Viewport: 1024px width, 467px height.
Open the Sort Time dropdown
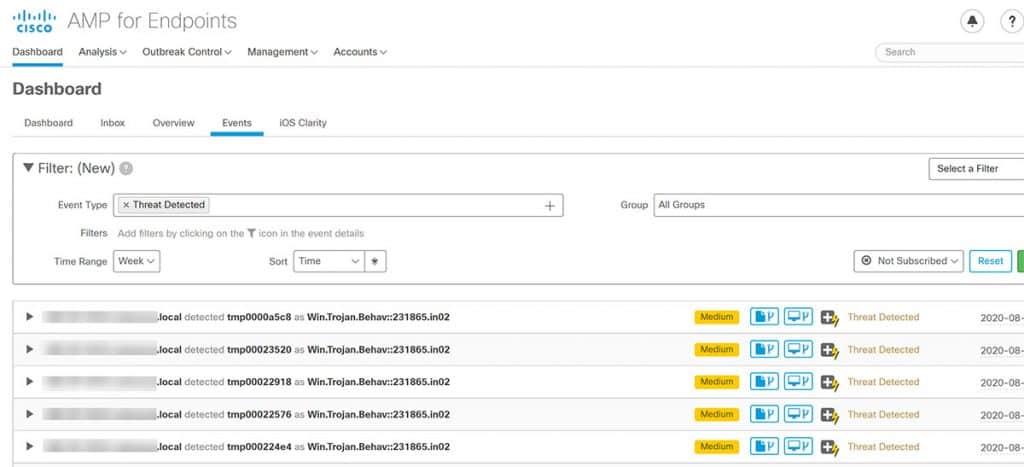[x=328, y=261]
